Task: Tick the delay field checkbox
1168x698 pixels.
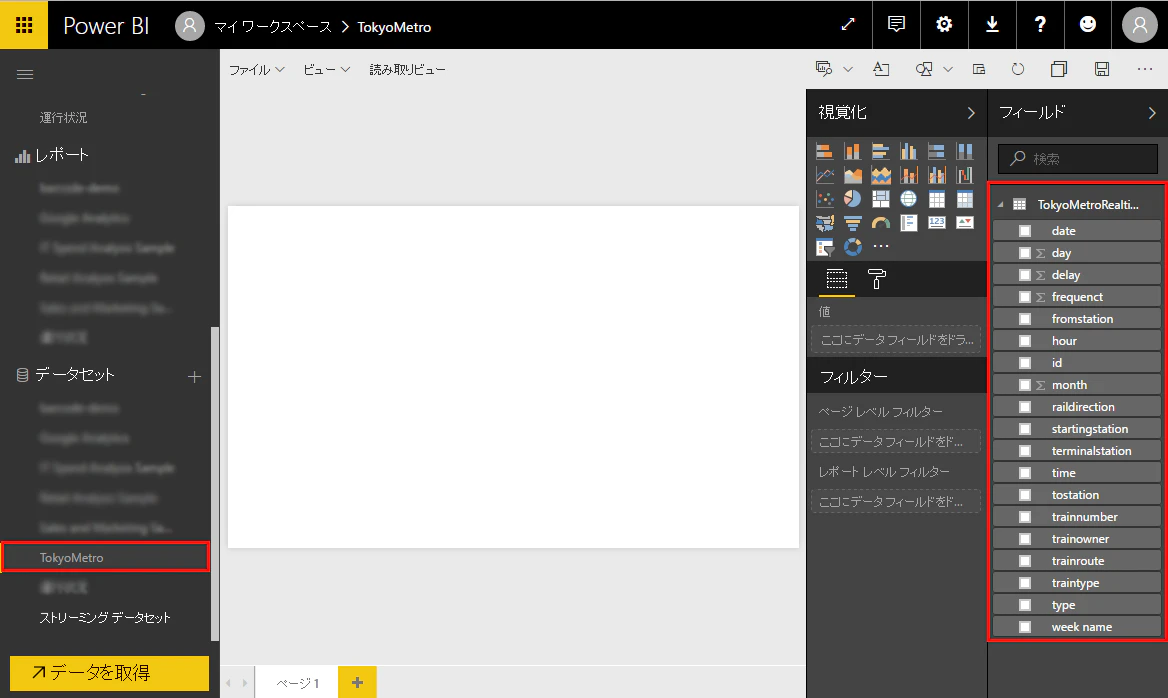Action: pos(1025,275)
